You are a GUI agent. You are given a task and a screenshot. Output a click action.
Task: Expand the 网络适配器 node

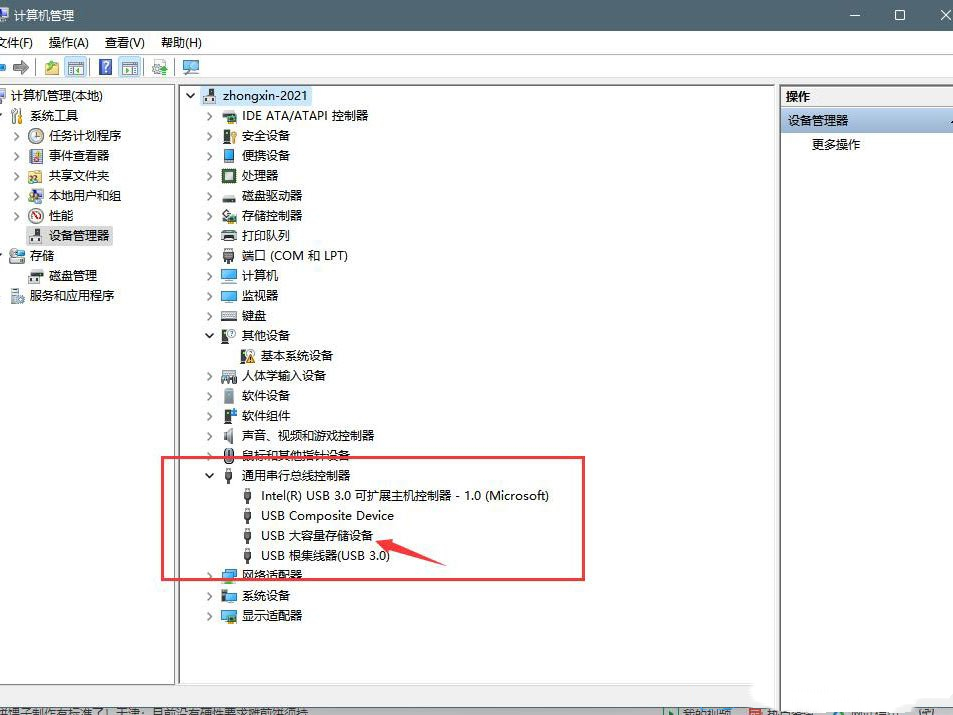[x=208, y=575]
